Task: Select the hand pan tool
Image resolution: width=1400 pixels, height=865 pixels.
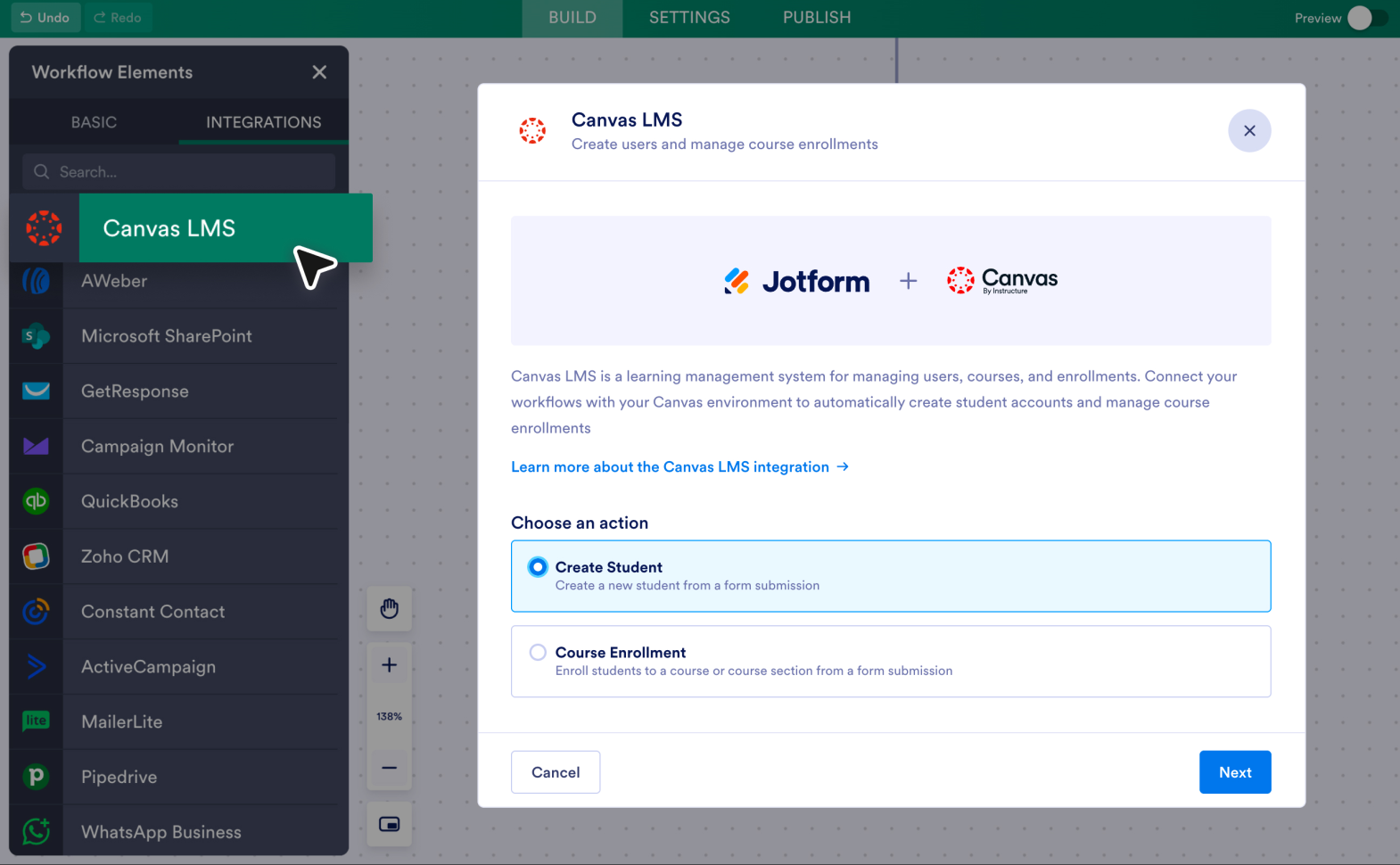Action: [x=390, y=609]
